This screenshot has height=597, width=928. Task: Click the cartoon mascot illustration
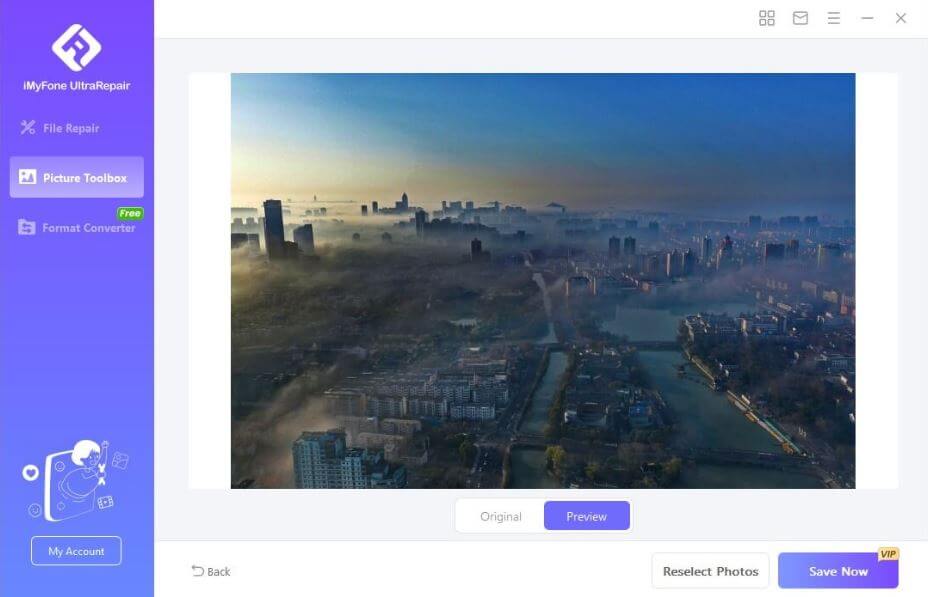76,480
